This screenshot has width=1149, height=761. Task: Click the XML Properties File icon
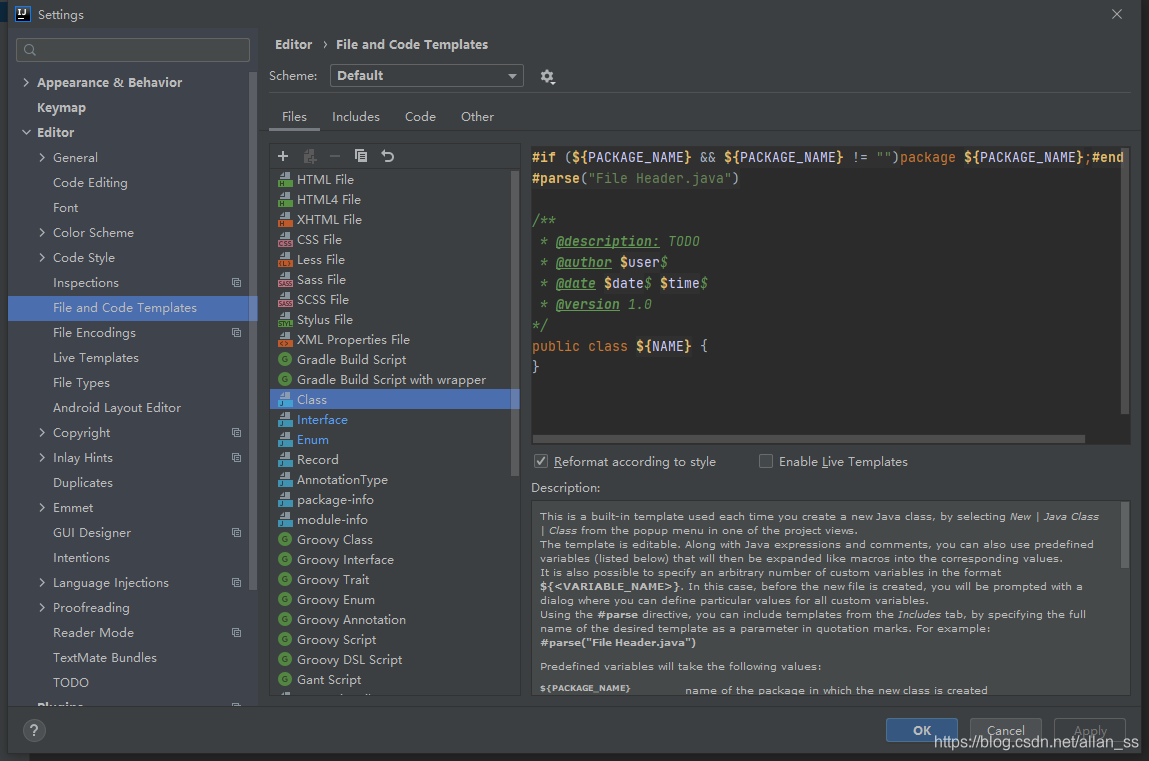[285, 339]
